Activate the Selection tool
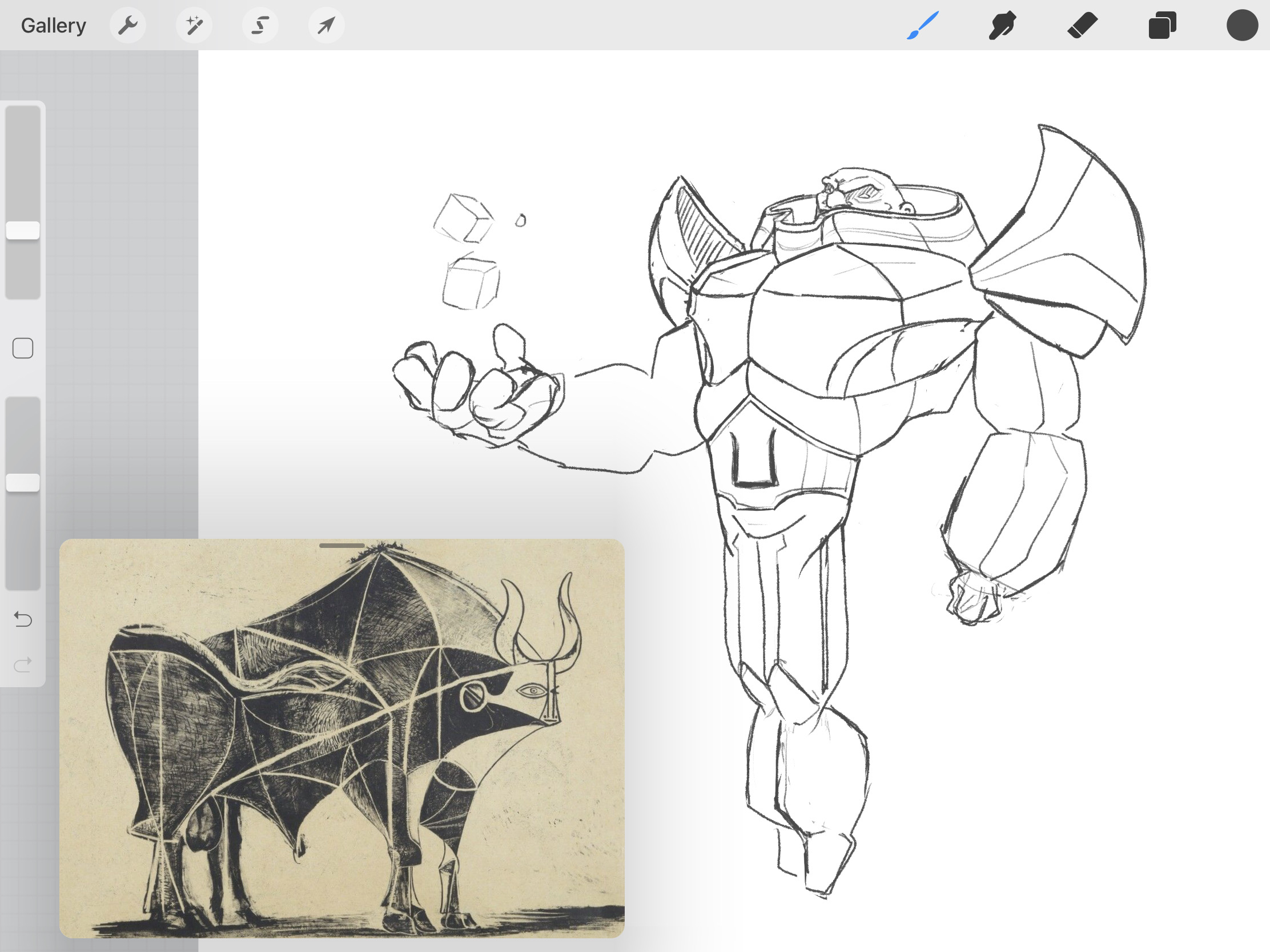1270x952 pixels. (260, 25)
